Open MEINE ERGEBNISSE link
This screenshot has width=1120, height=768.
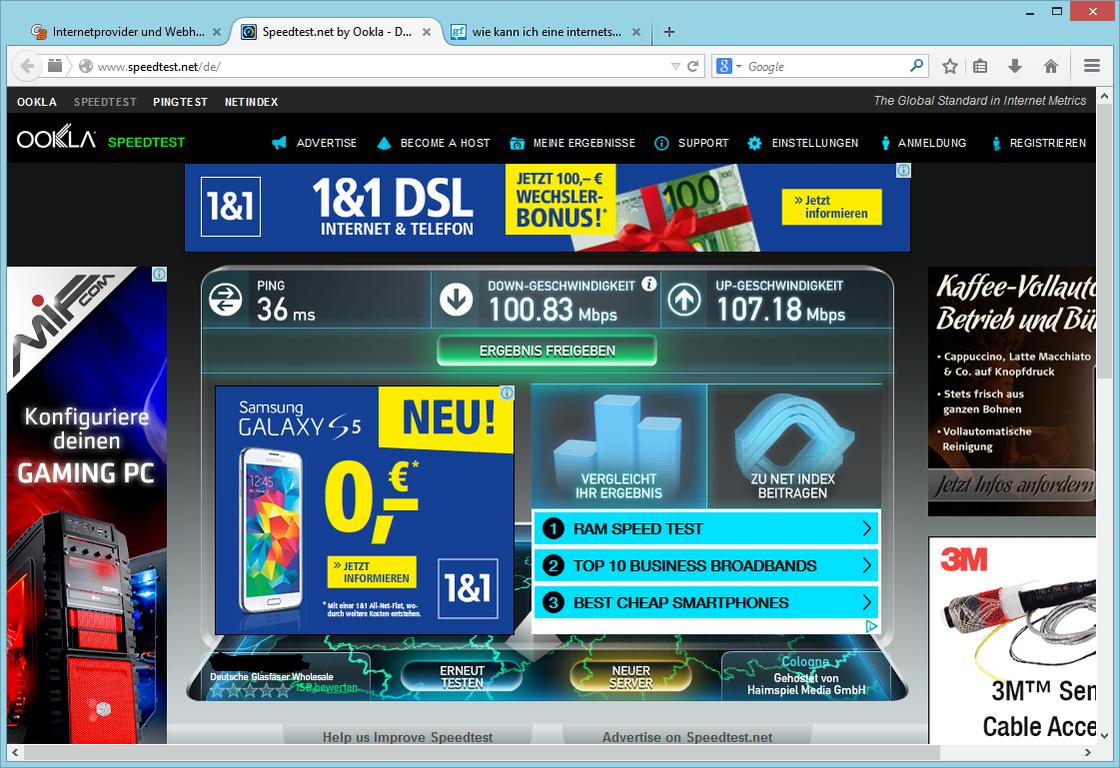584,143
